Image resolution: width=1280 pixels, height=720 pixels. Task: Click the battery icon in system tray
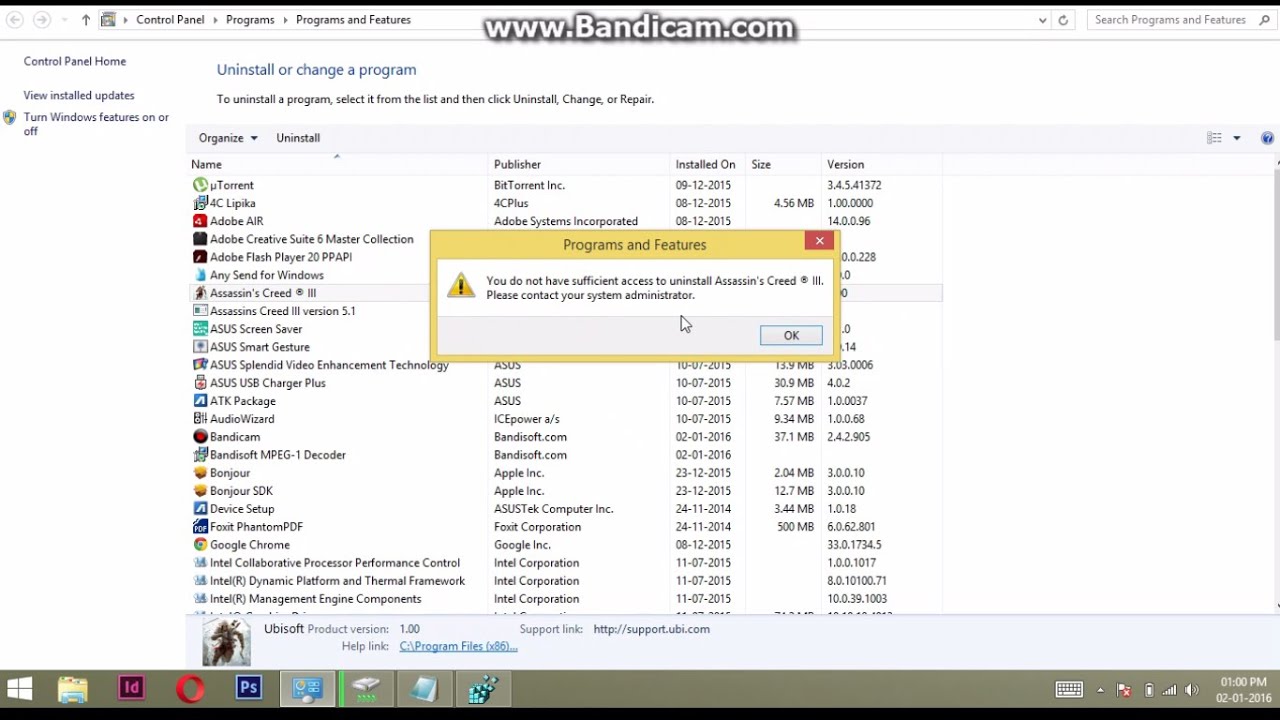pyautogui.click(x=1148, y=690)
